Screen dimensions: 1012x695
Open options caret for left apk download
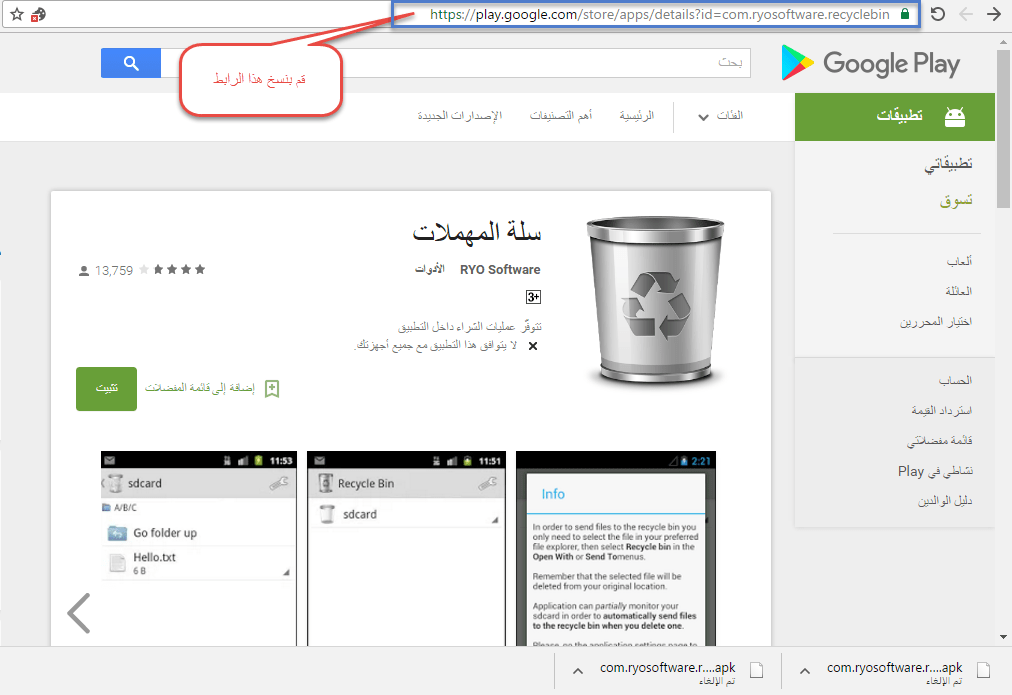coord(578,671)
